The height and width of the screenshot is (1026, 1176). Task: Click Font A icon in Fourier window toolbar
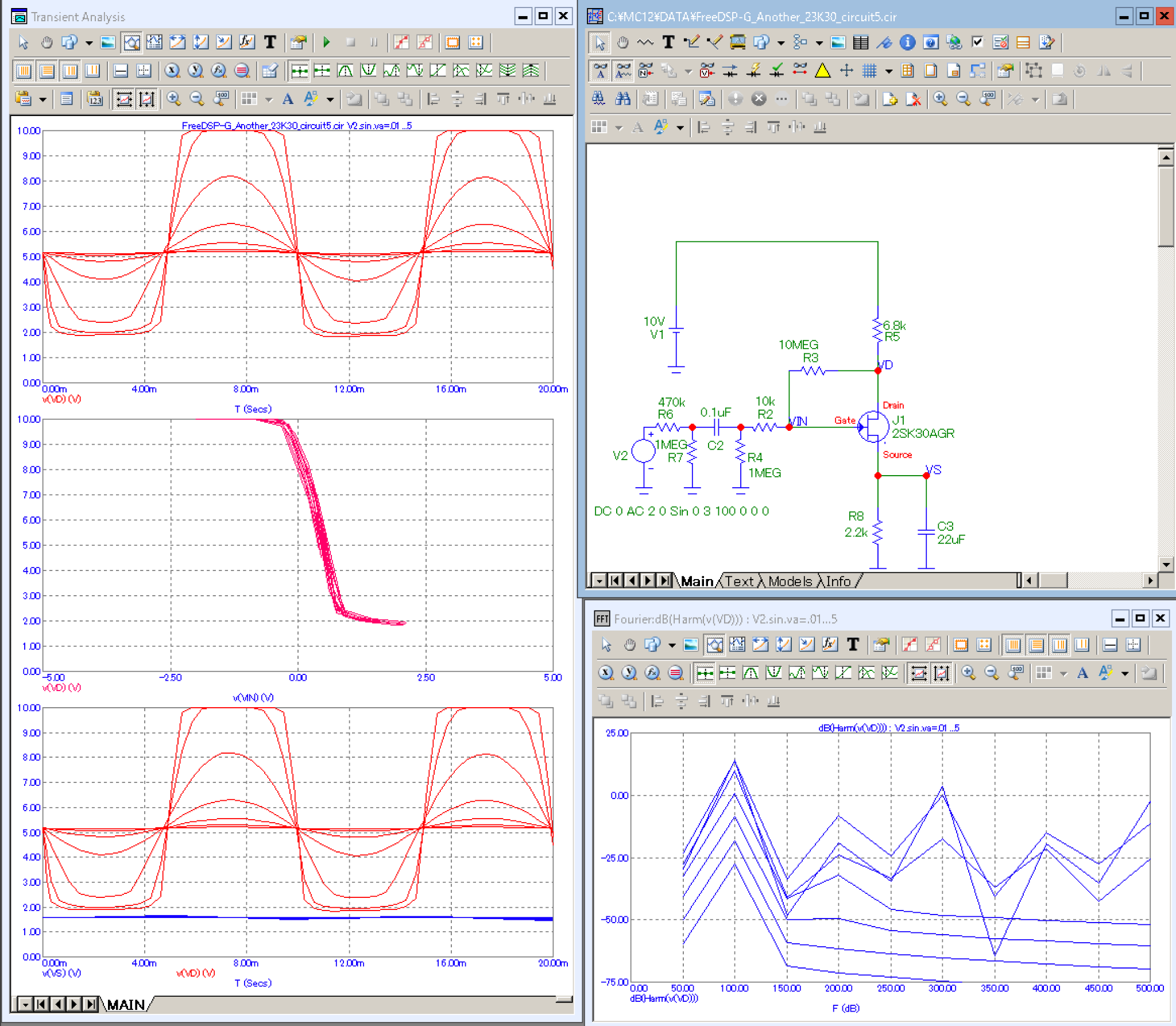tap(1082, 673)
